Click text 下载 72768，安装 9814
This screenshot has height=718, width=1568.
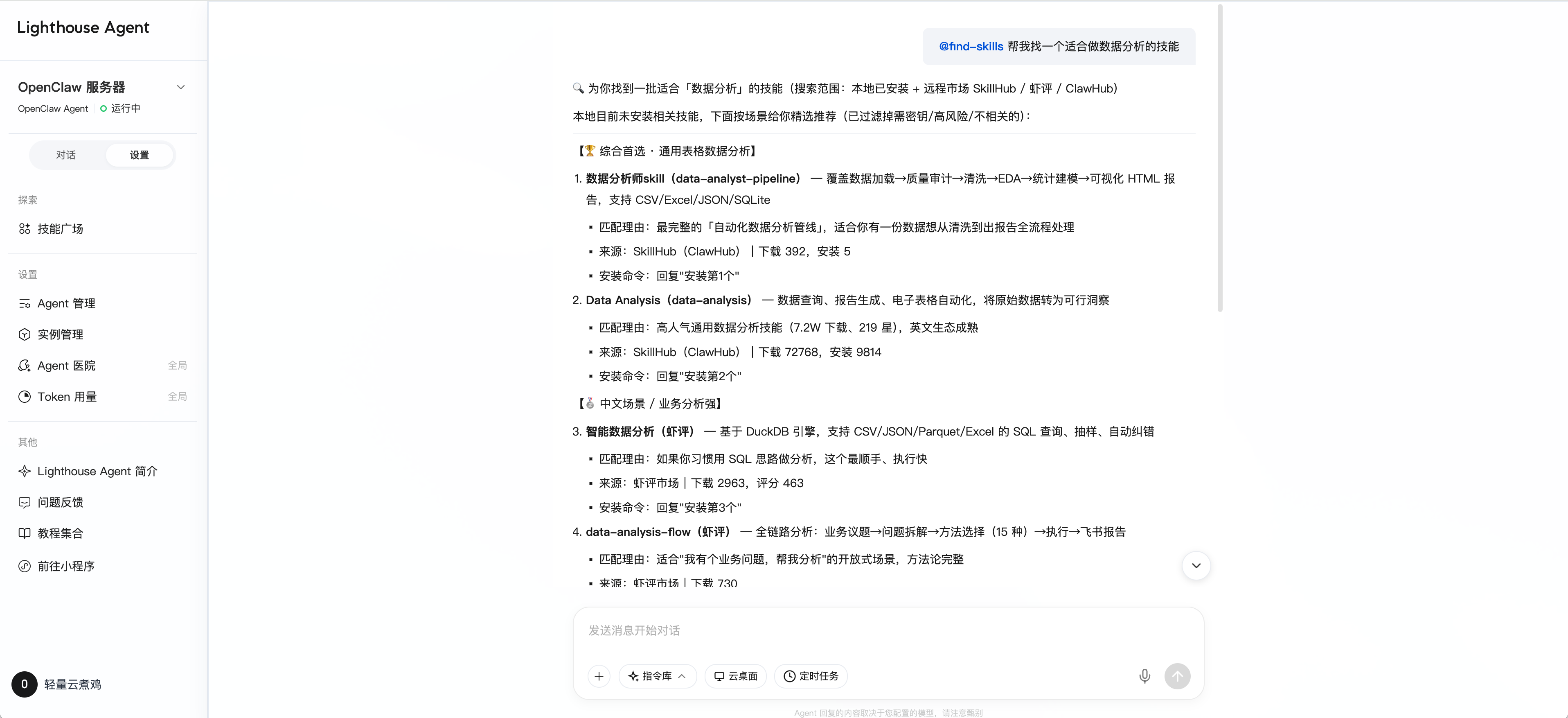pos(820,352)
